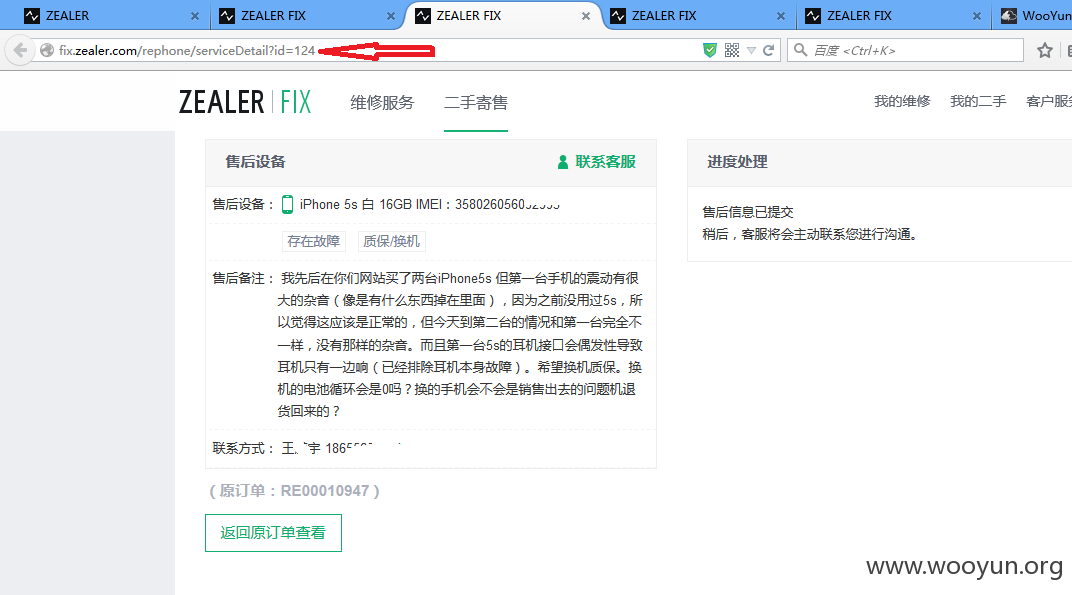Switch to the second tab titled ZEALER FIX
The image size is (1072, 595).
pos(306,16)
